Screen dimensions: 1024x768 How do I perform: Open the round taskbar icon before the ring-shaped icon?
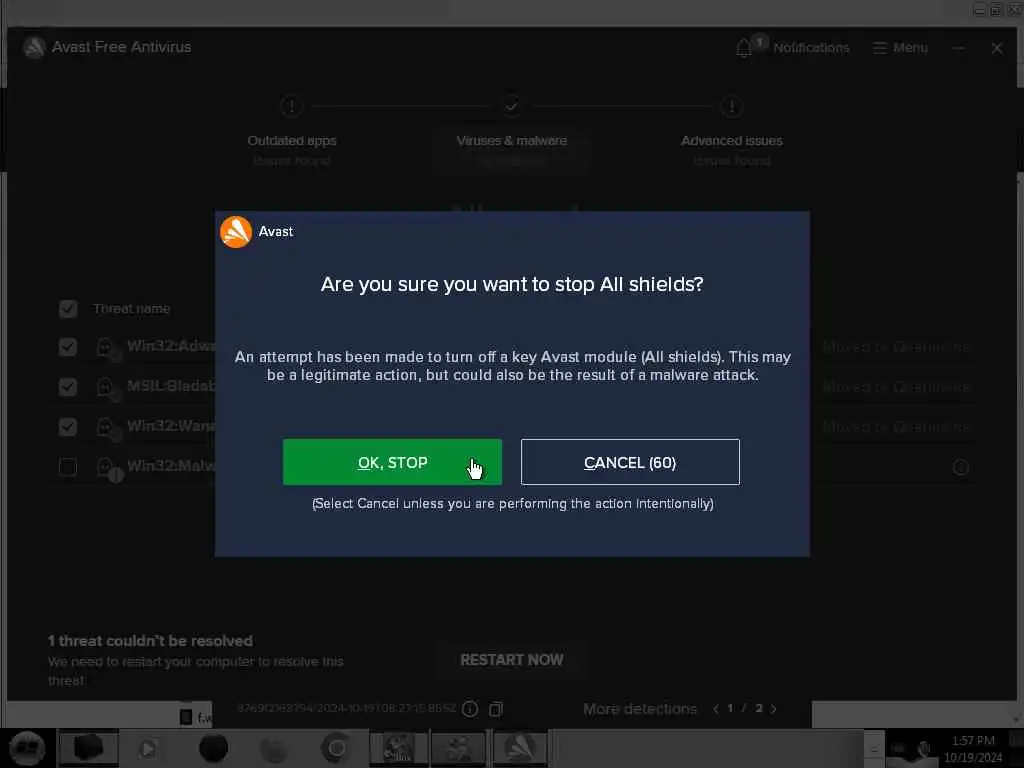tap(274, 749)
